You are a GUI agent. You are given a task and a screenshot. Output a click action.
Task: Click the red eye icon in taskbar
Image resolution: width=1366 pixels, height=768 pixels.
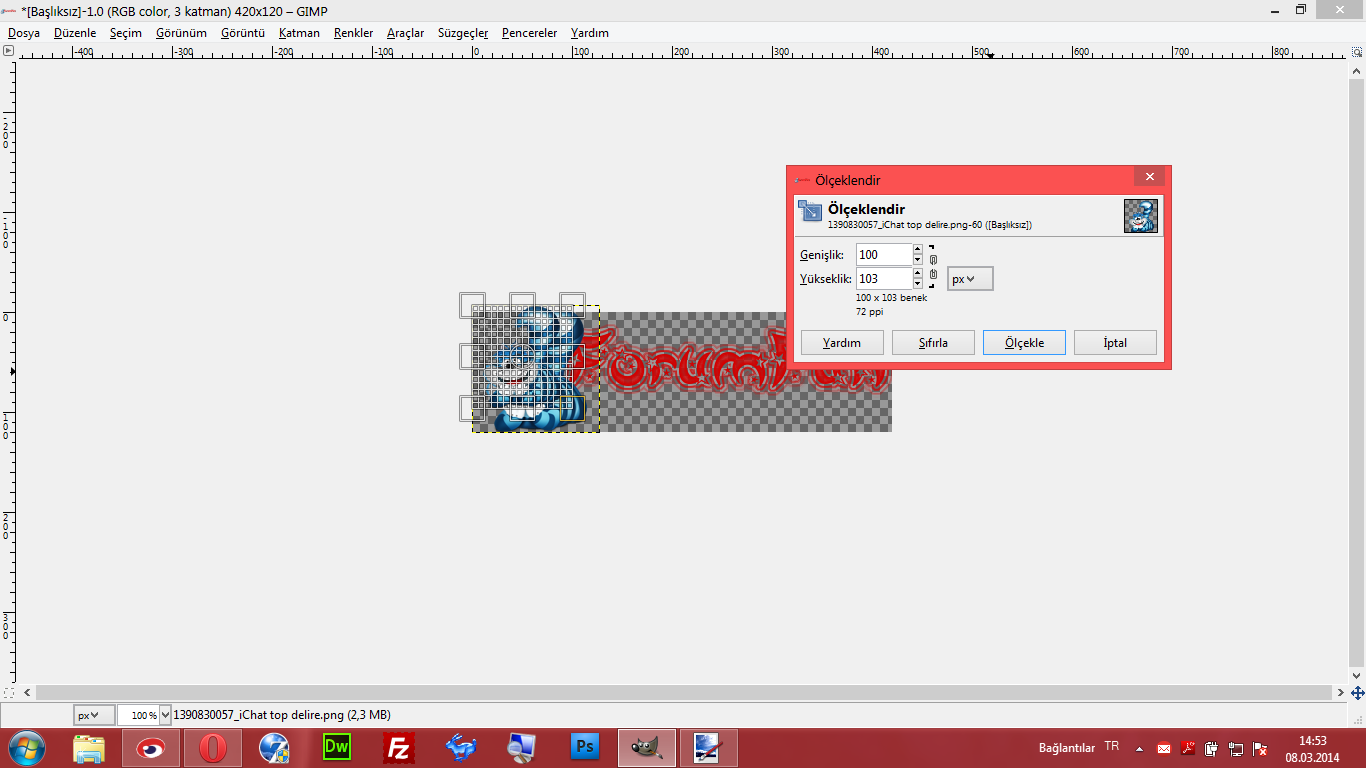coord(151,748)
